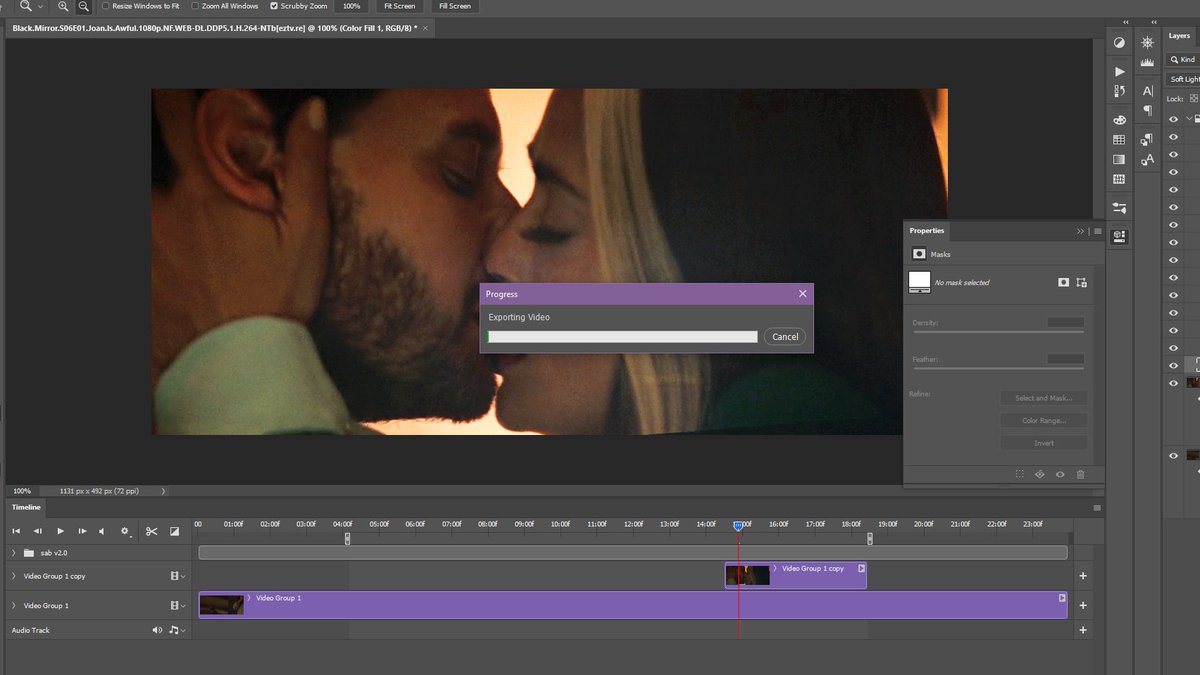Click the Properties panel dock icon
The image size is (1200, 675).
[1119, 236]
